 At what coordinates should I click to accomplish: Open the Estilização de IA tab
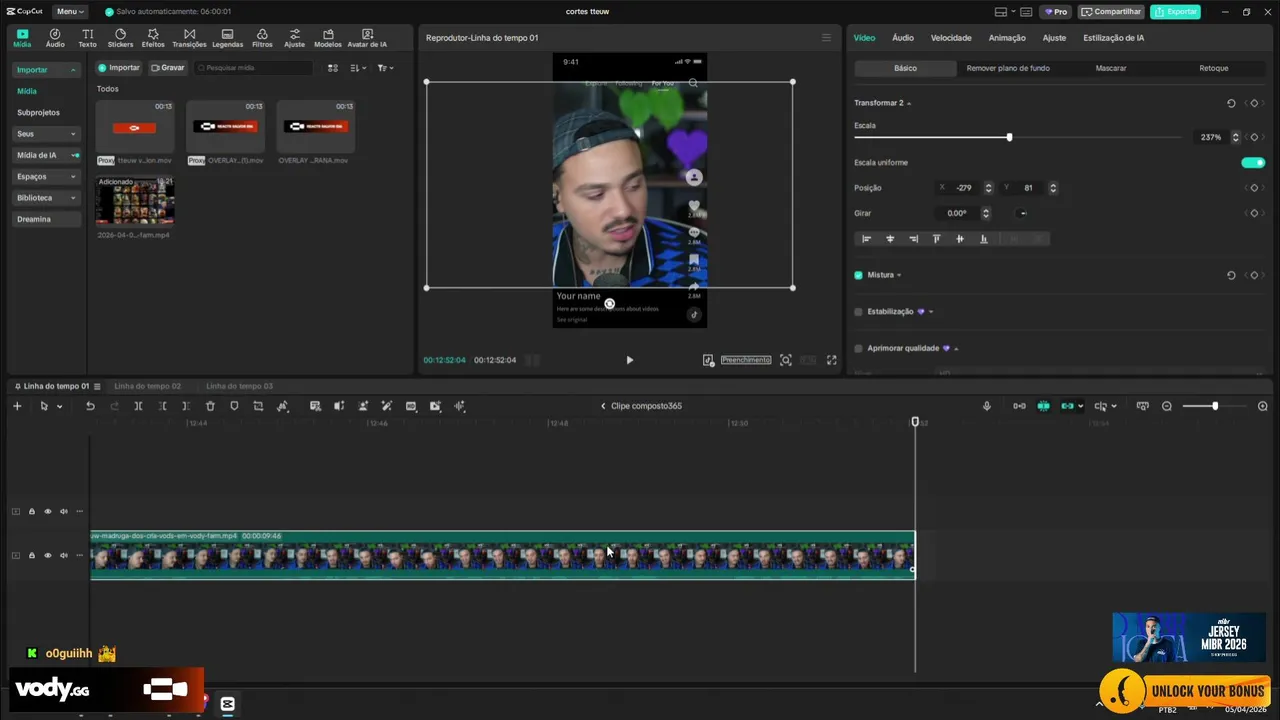(x=1114, y=38)
